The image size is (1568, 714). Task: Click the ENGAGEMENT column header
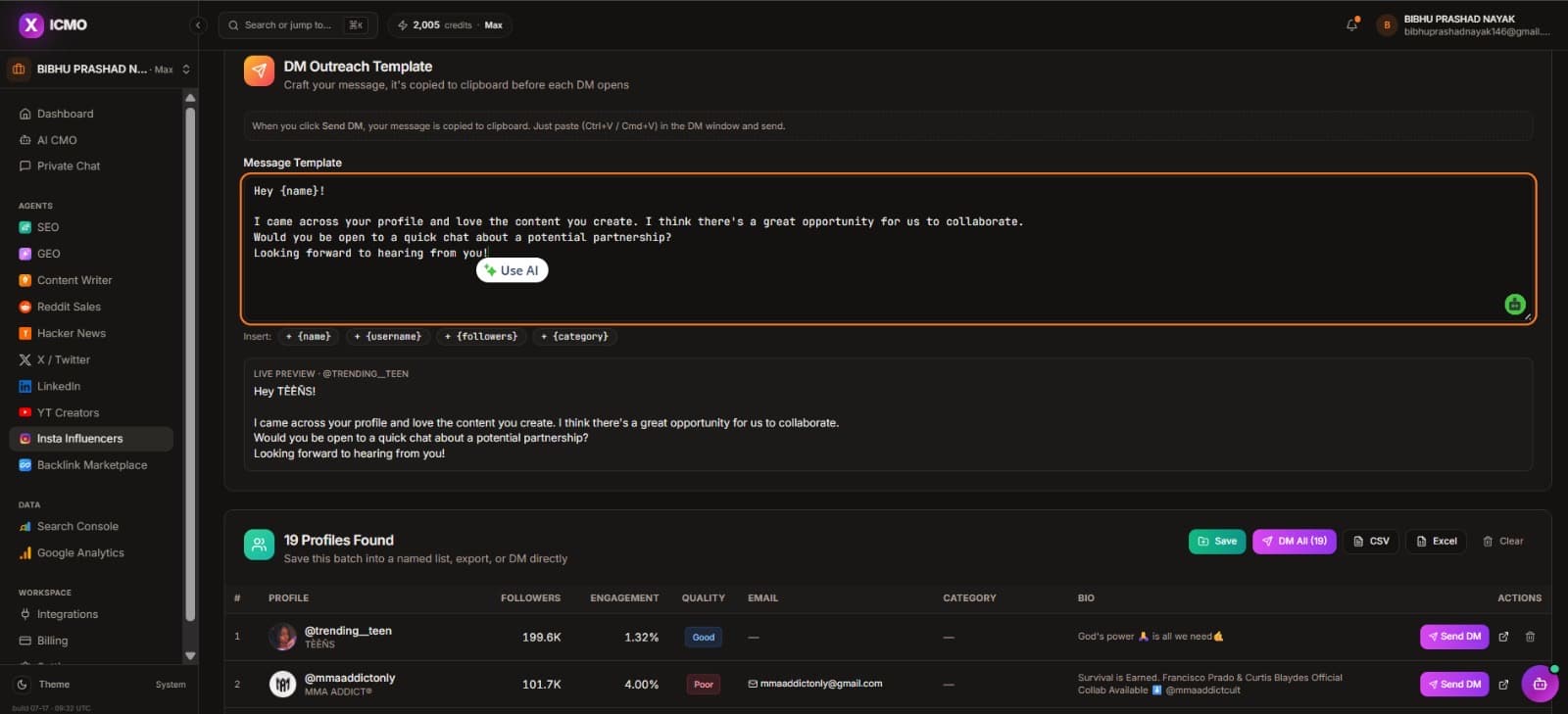point(624,598)
